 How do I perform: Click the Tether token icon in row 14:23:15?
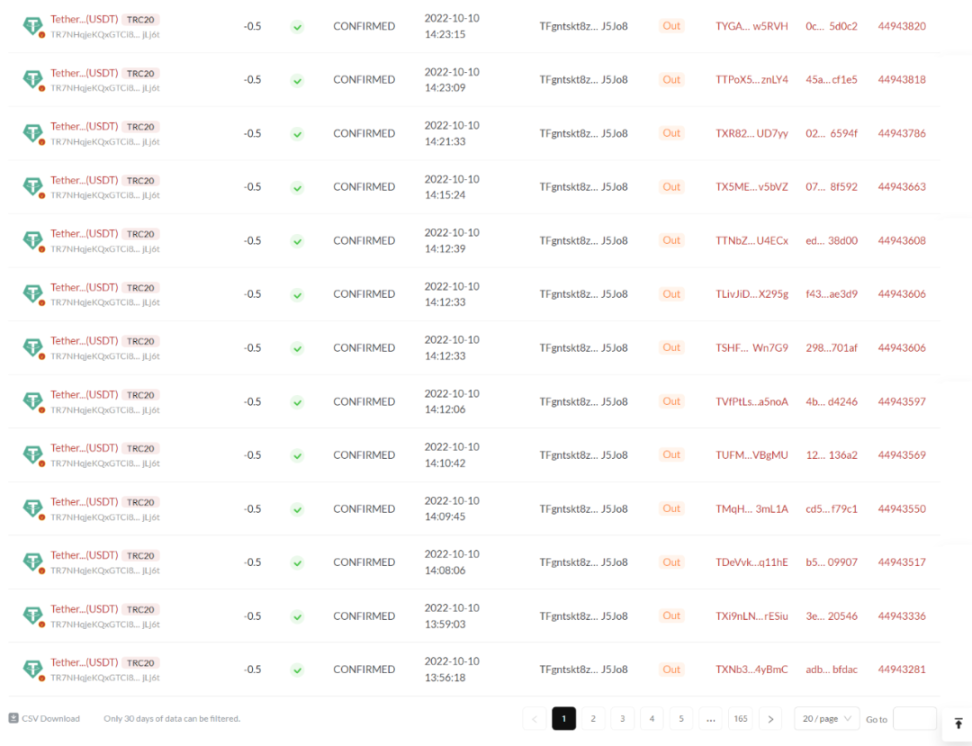(33, 26)
